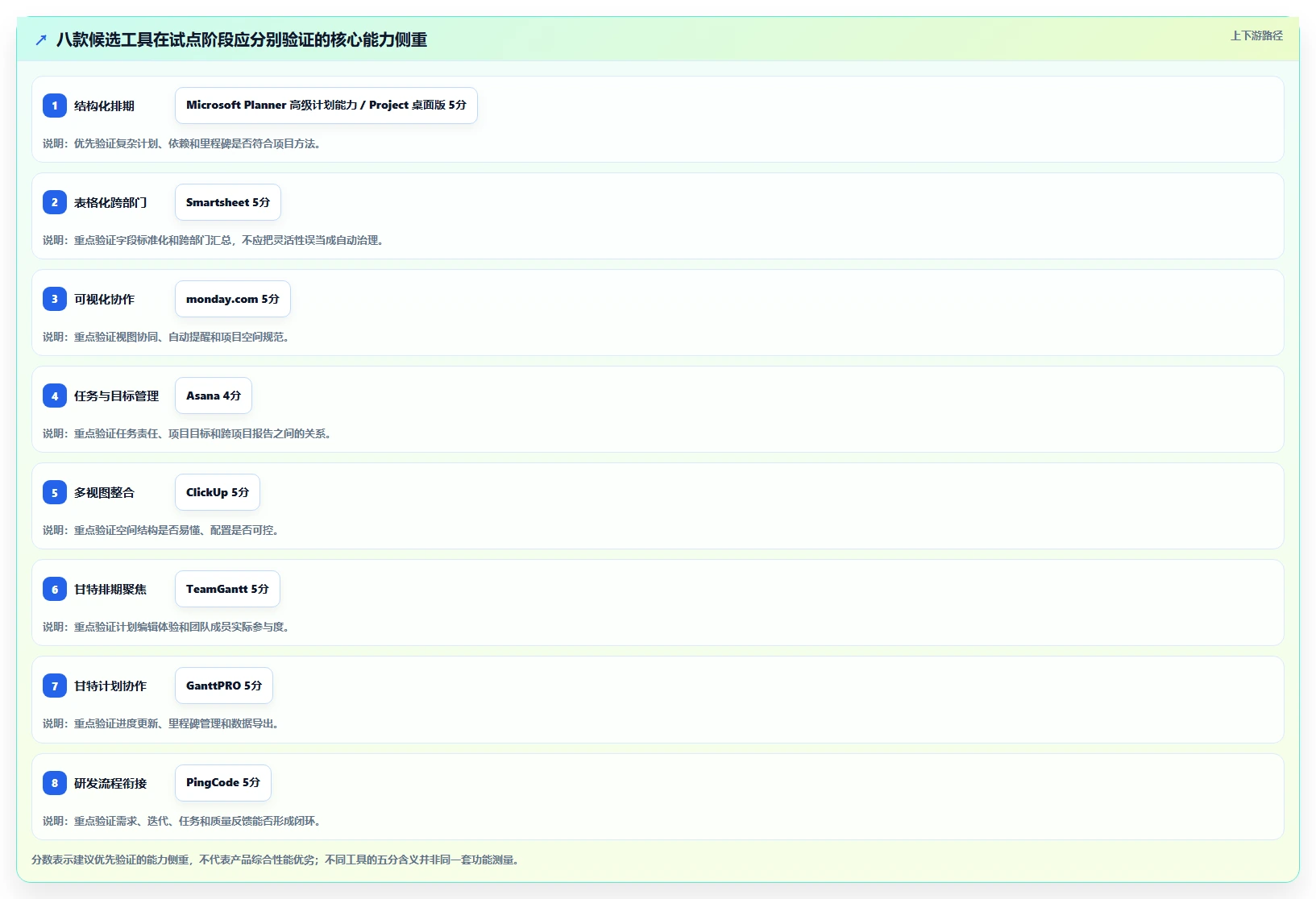Click number badge 4 for 任务与目标管理
1316x899 pixels.
pos(55,396)
